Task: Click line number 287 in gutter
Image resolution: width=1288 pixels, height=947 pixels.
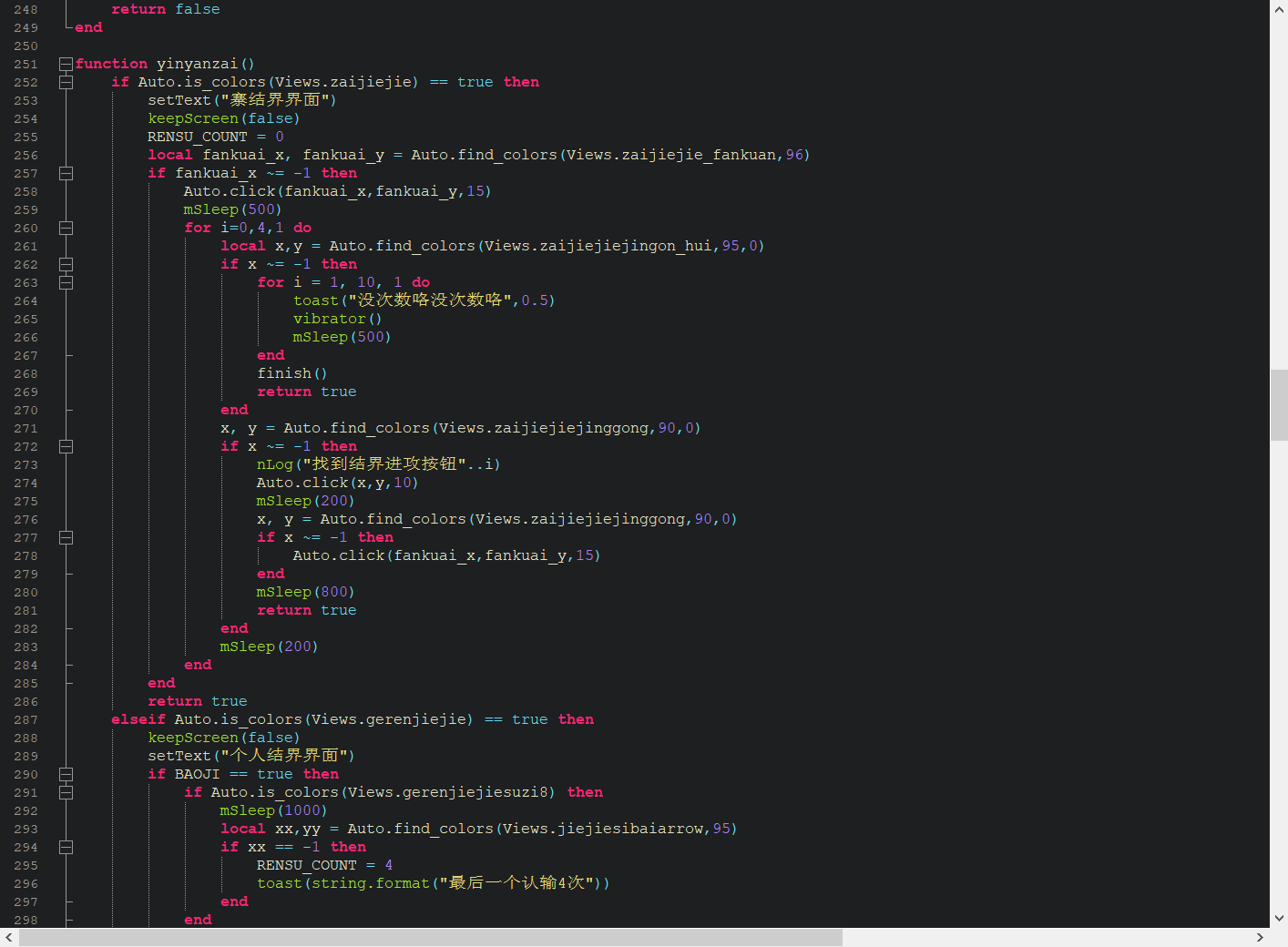Action: click(26, 719)
